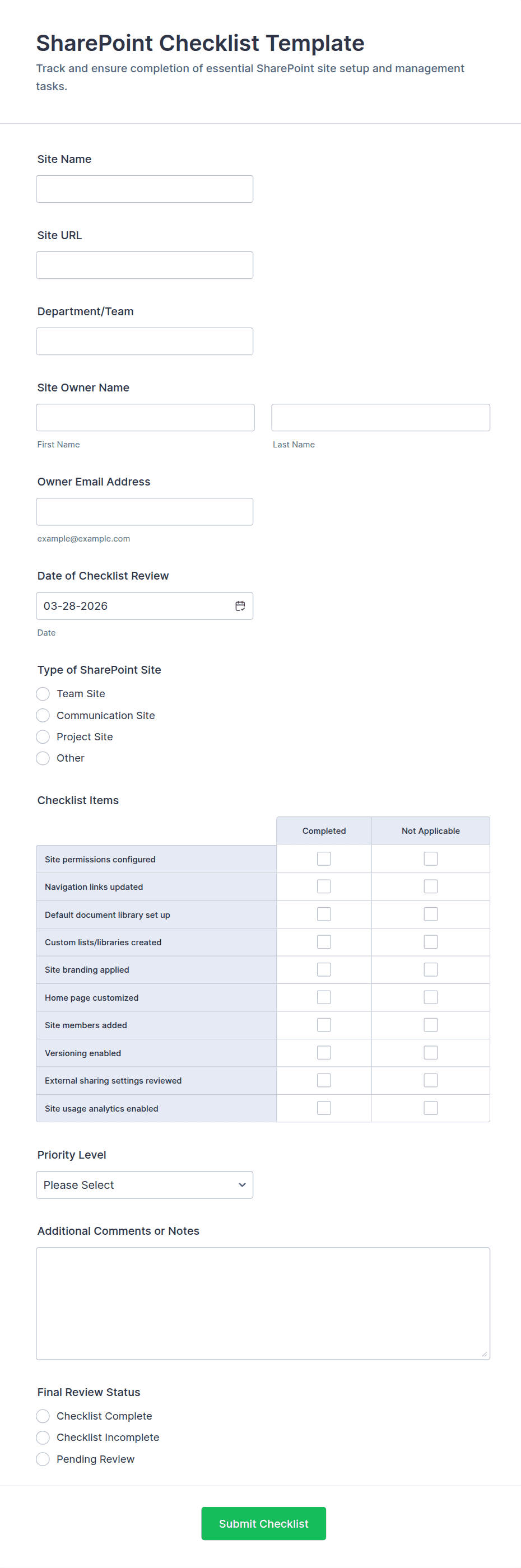Check Not Applicable for Navigation links updated
521x1568 pixels.
pyautogui.click(x=430, y=886)
